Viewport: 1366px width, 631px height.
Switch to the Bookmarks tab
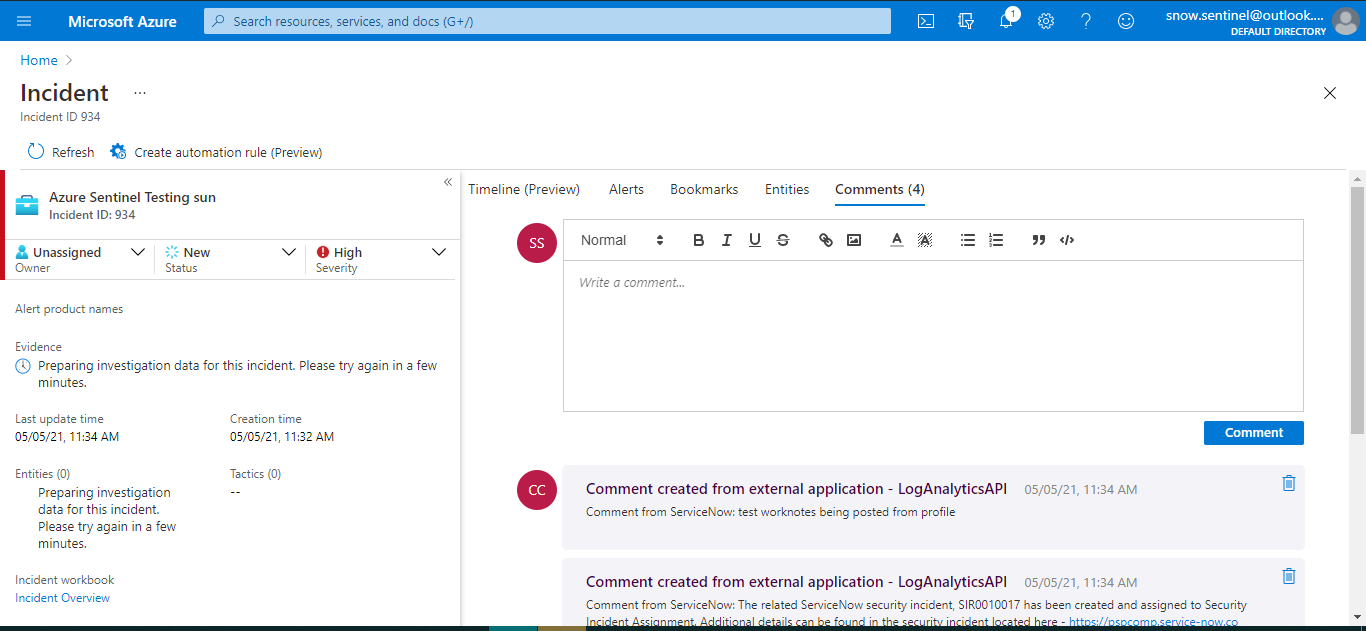pos(704,189)
